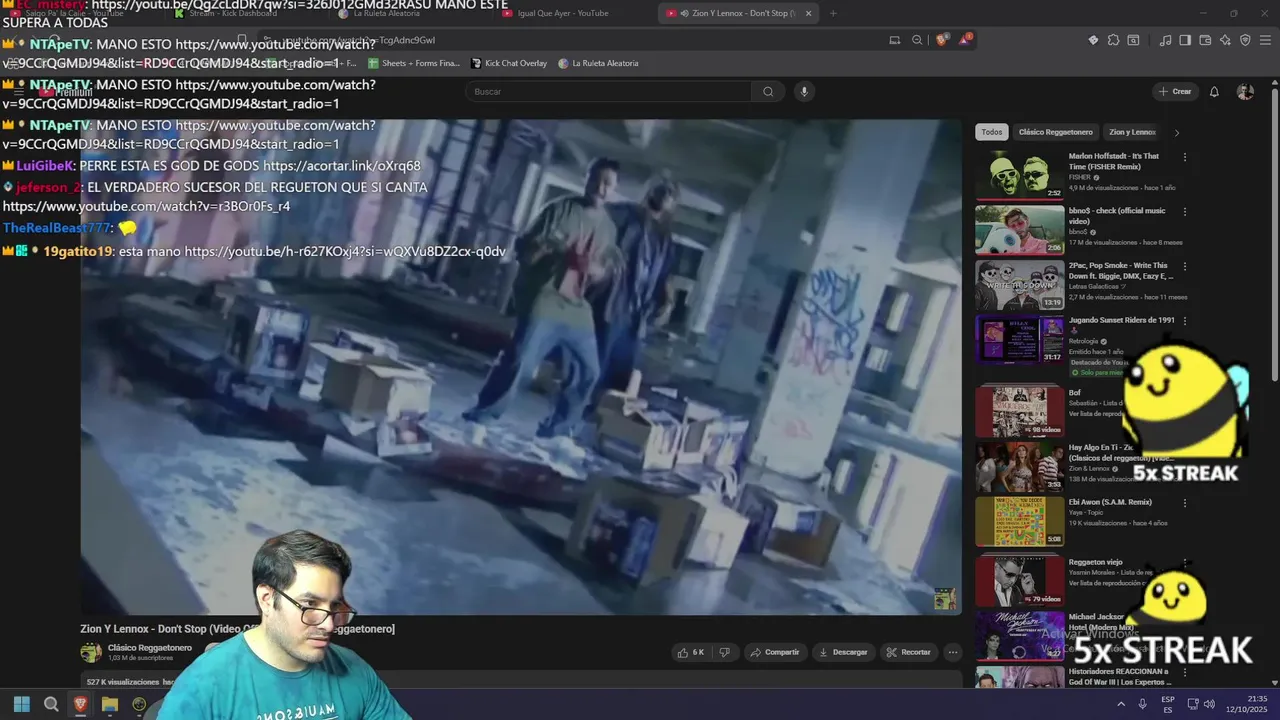Screen dimensions: 1280x720
Task: Open Brave VPN shield icon in toolbar
Action: (1245, 40)
